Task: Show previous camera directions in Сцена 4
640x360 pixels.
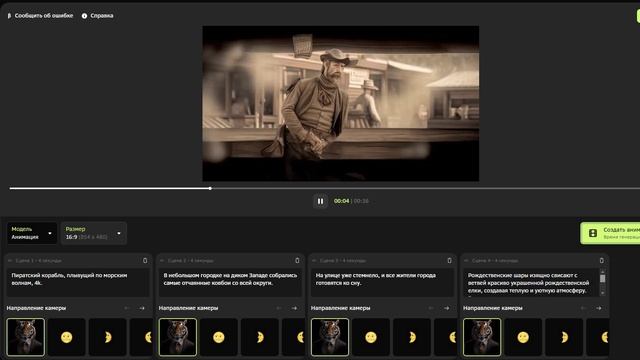Action: coord(584,308)
